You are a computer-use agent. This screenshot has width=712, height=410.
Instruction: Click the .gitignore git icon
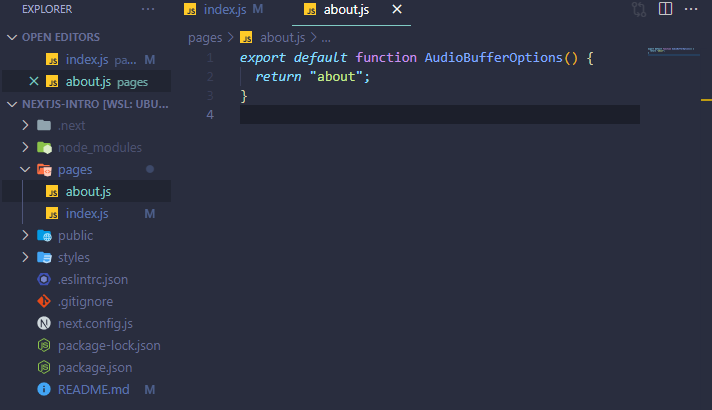point(44,301)
